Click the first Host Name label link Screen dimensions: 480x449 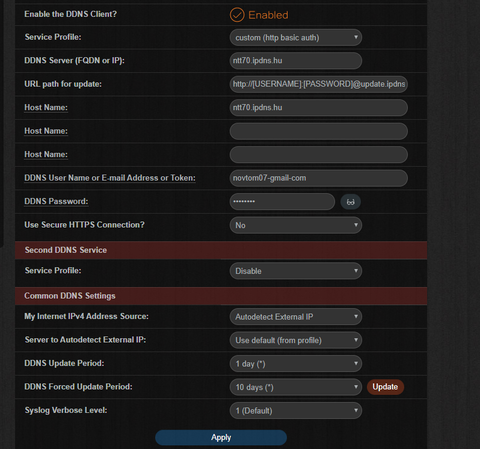[x=46, y=107]
